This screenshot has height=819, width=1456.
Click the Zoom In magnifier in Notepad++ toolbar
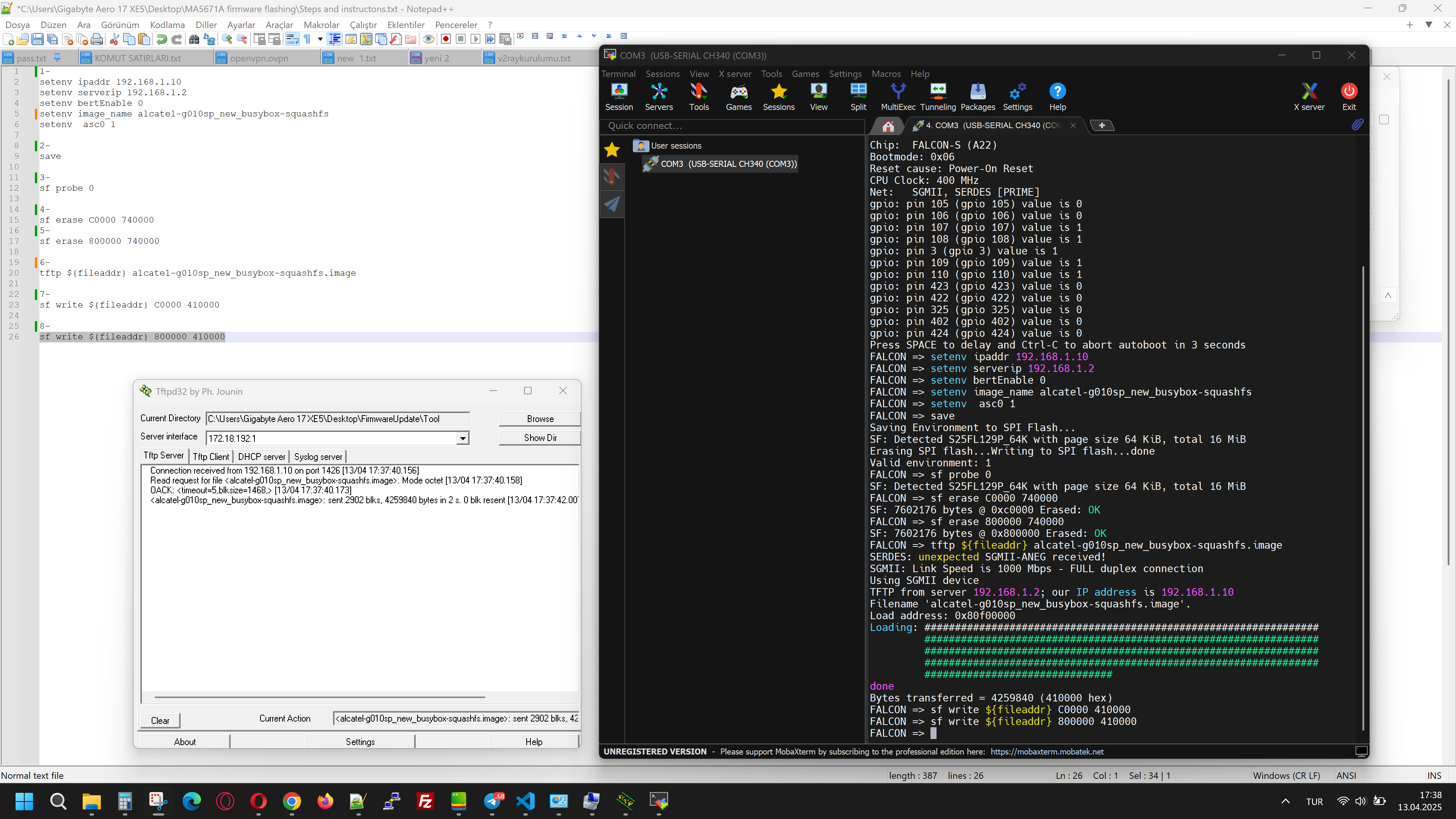pyautogui.click(x=227, y=39)
